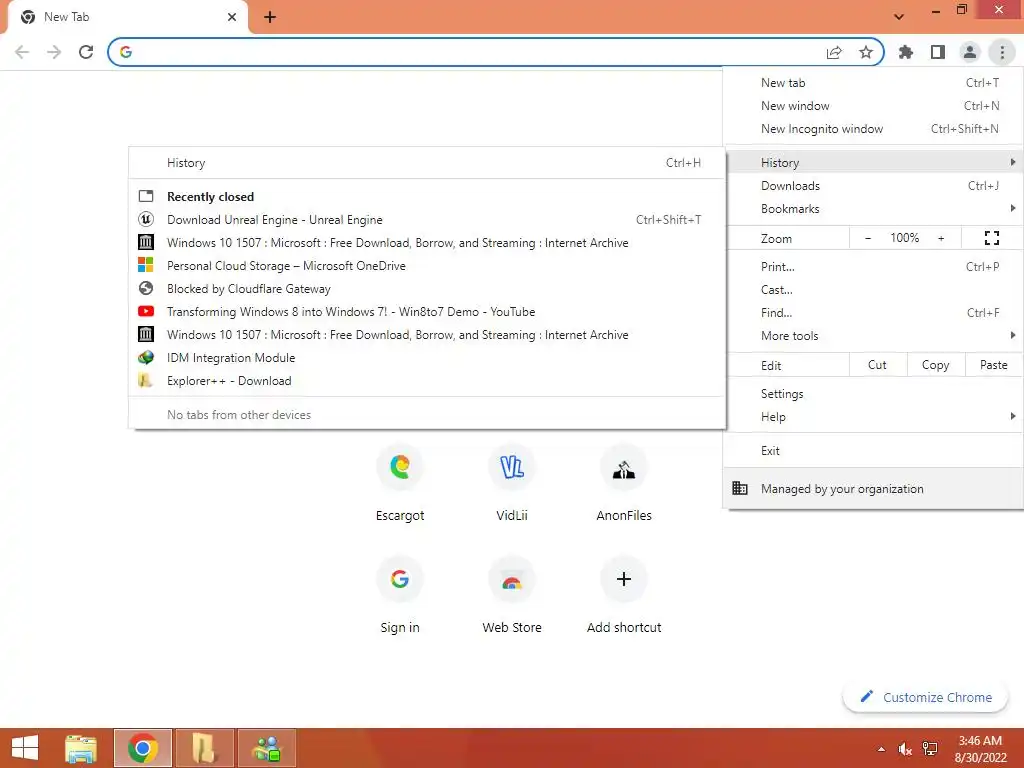Click the Chrome taskbar icon
The image size is (1024, 768).
[x=143, y=748]
